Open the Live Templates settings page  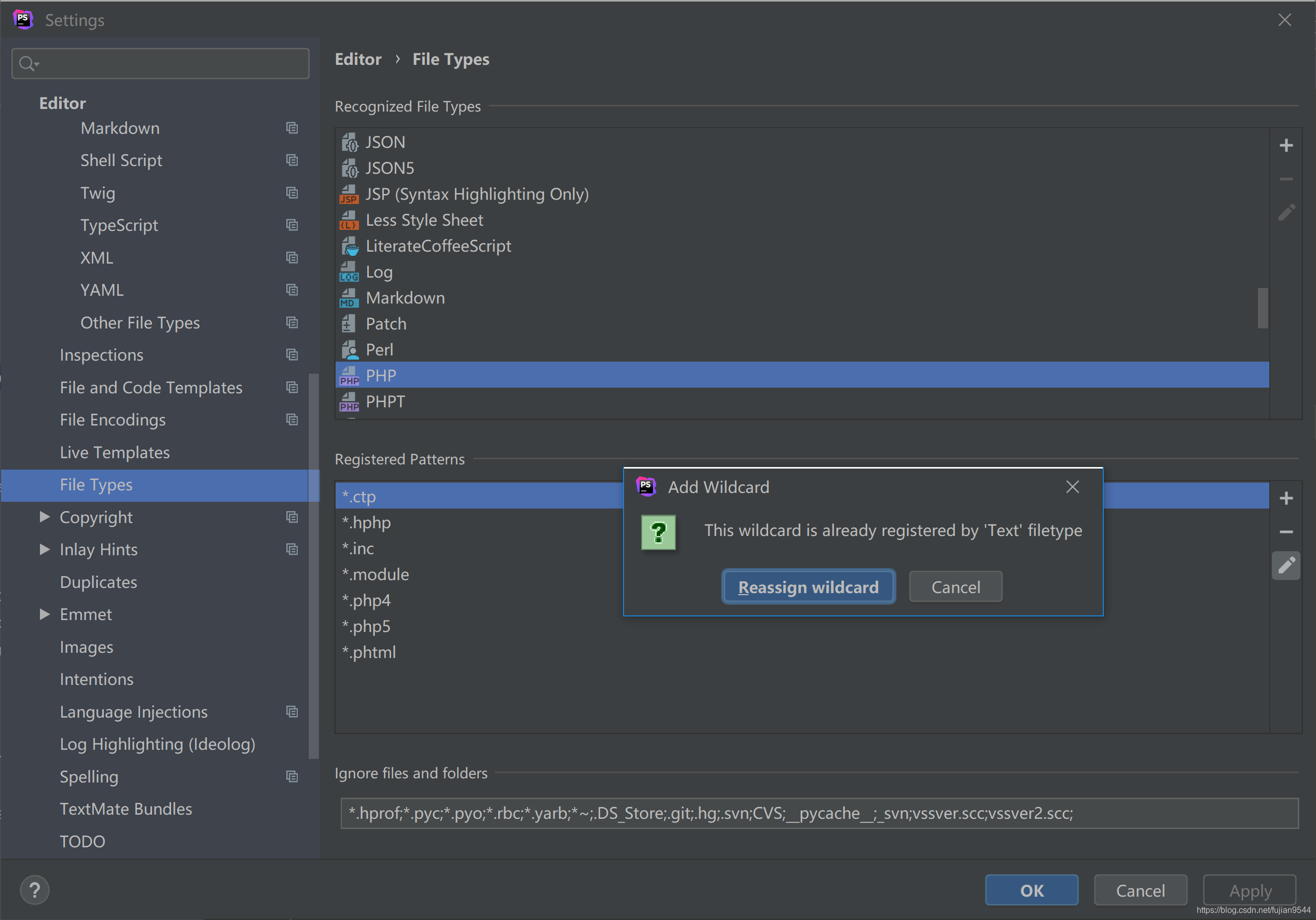click(115, 452)
